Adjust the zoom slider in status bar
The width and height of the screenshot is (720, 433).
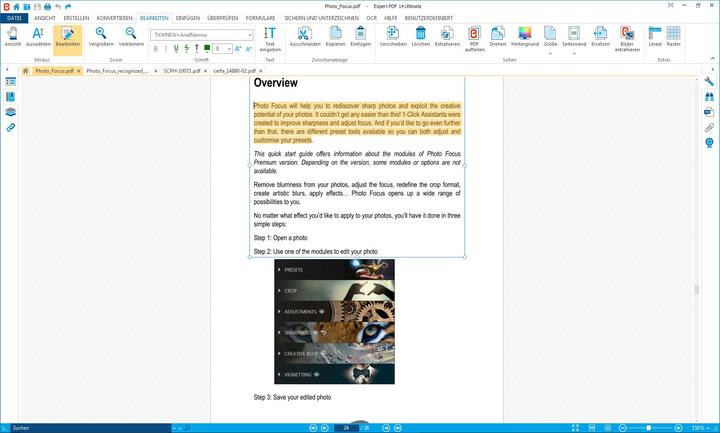pyautogui.click(x=650, y=428)
